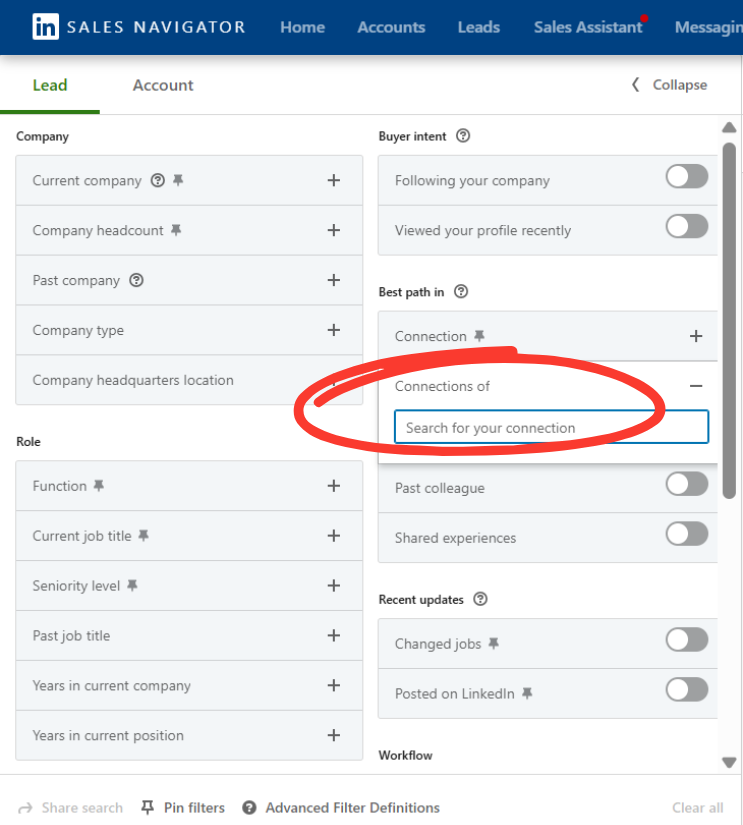The width and height of the screenshot is (743, 825).
Task: Click pin icon beside Posted on LinkedIn
Action: point(527,693)
